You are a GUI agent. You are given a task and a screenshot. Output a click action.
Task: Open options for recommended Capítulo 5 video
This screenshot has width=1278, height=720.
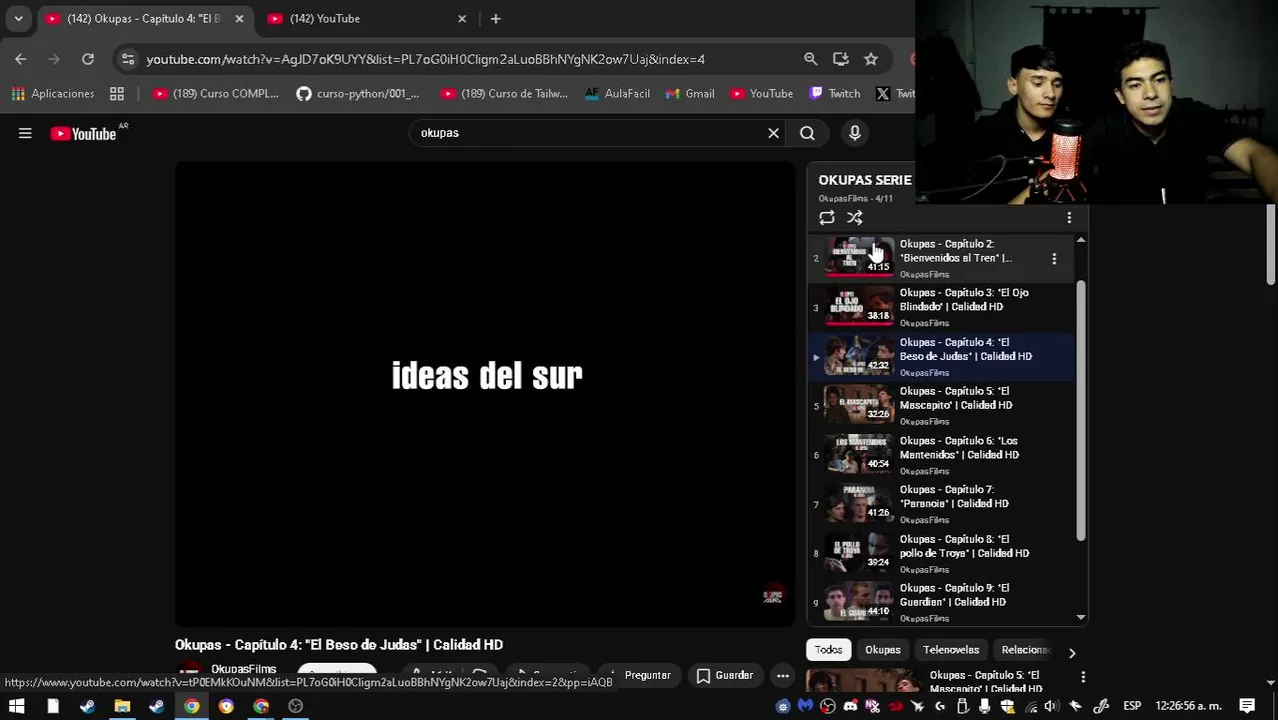click(x=1082, y=678)
